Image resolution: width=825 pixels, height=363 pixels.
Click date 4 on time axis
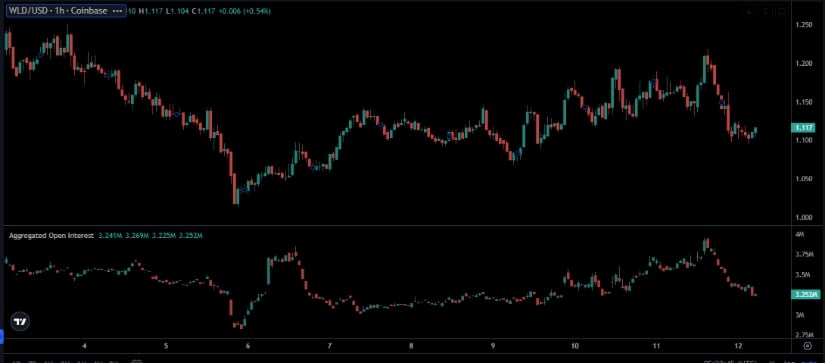[x=84, y=346]
